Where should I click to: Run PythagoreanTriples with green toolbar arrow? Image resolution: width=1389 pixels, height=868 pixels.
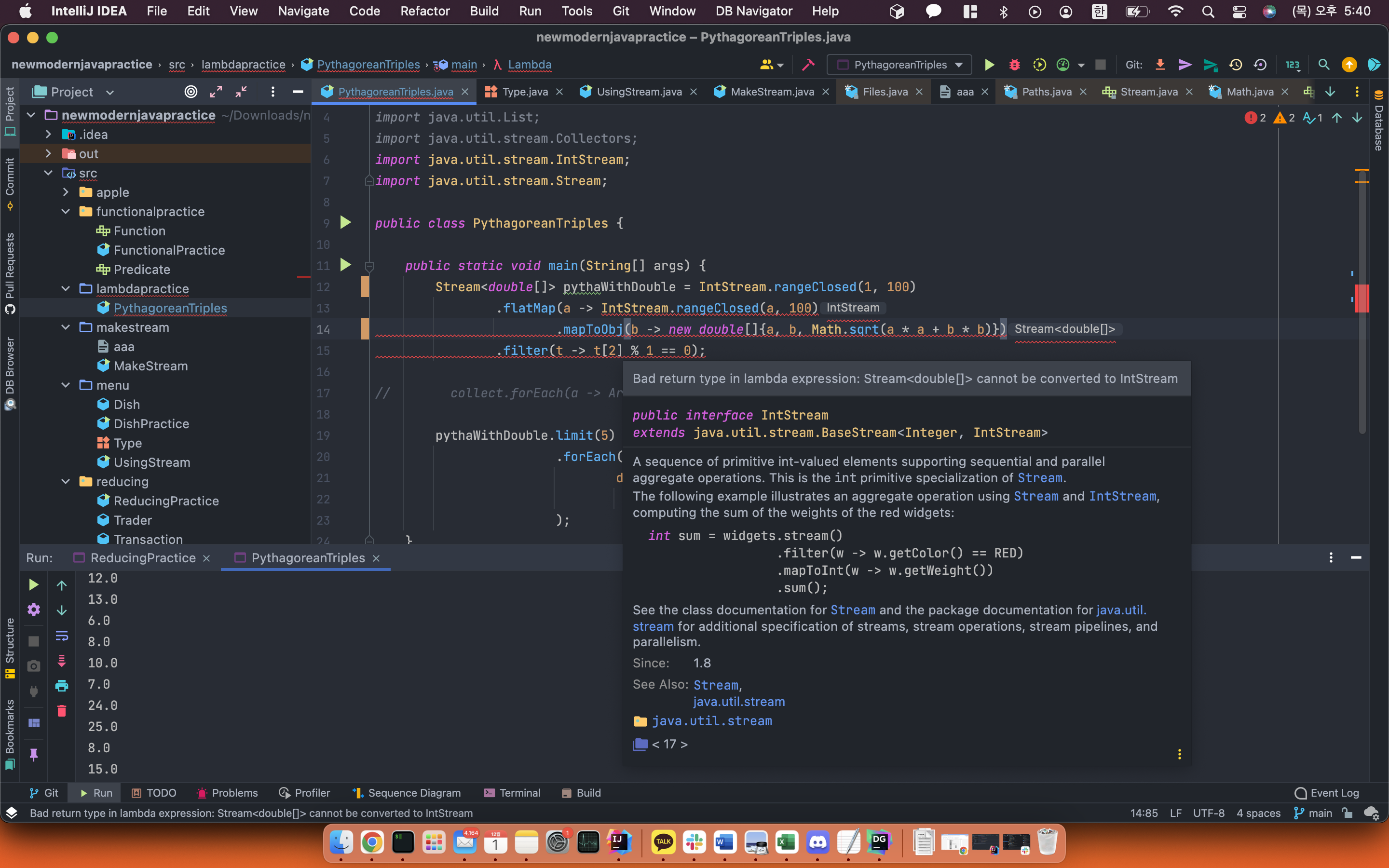tap(989, 65)
